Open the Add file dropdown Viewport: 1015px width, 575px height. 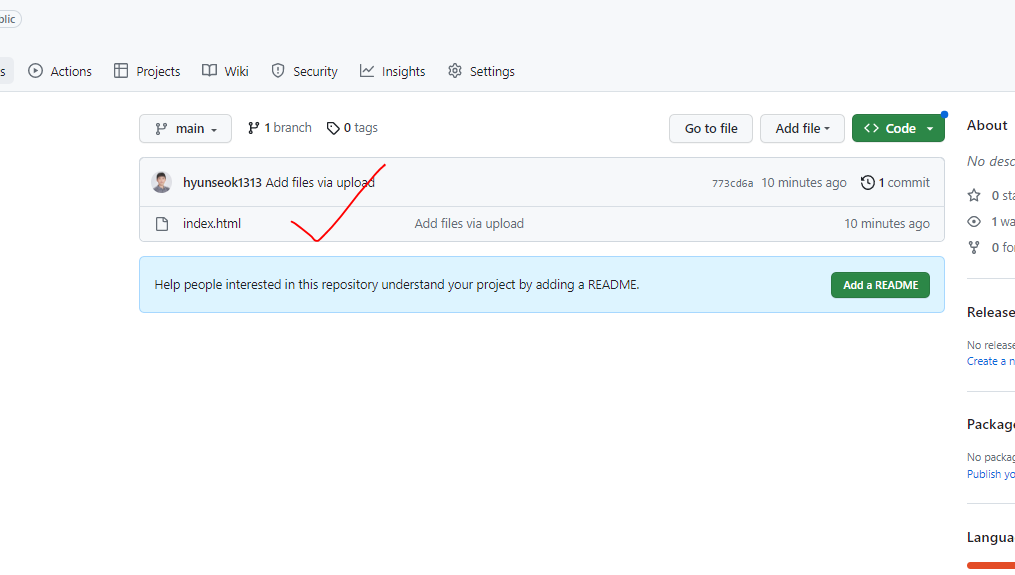[x=802, y=128]
